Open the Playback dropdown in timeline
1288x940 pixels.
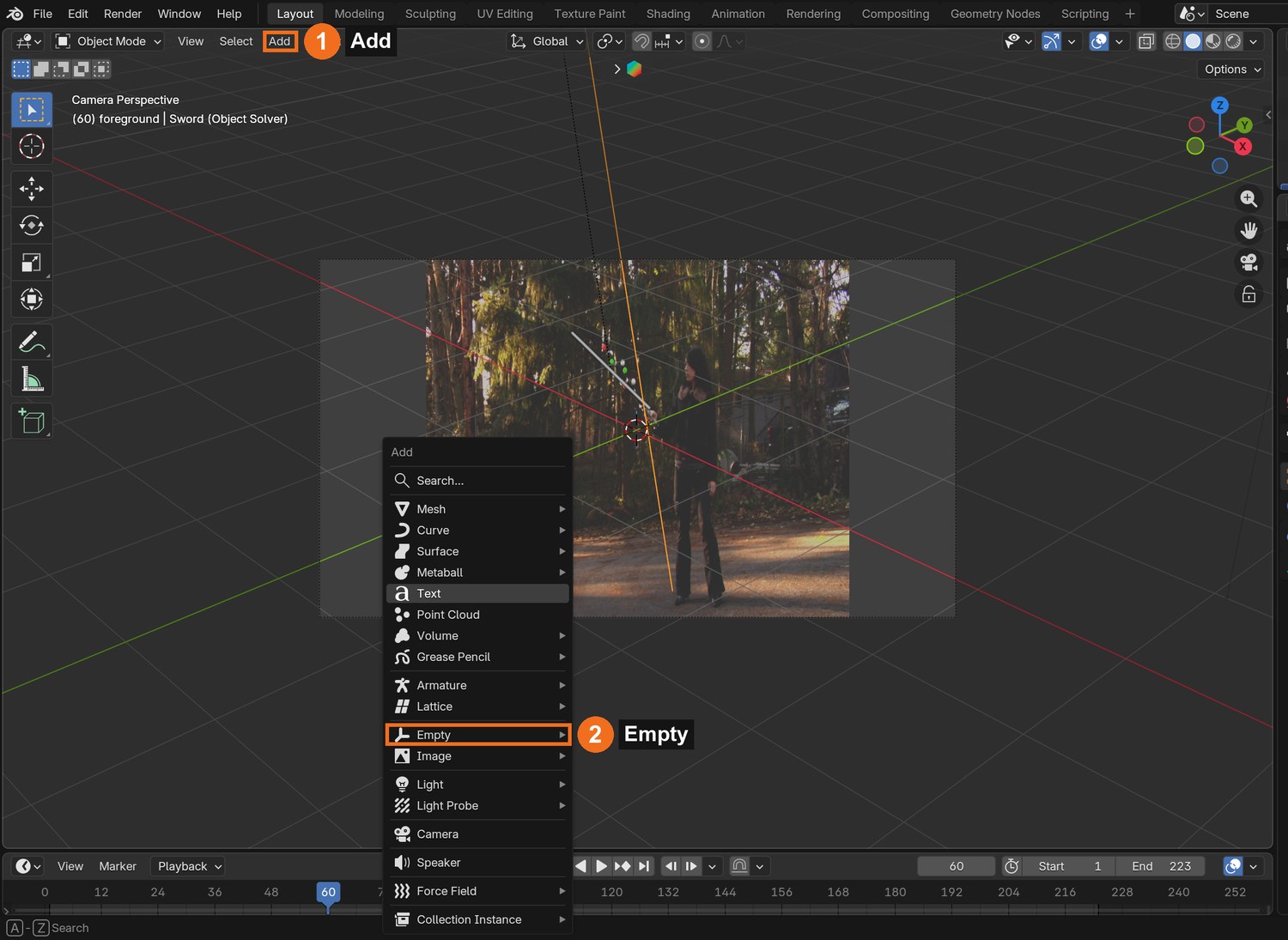click(188, 866)
